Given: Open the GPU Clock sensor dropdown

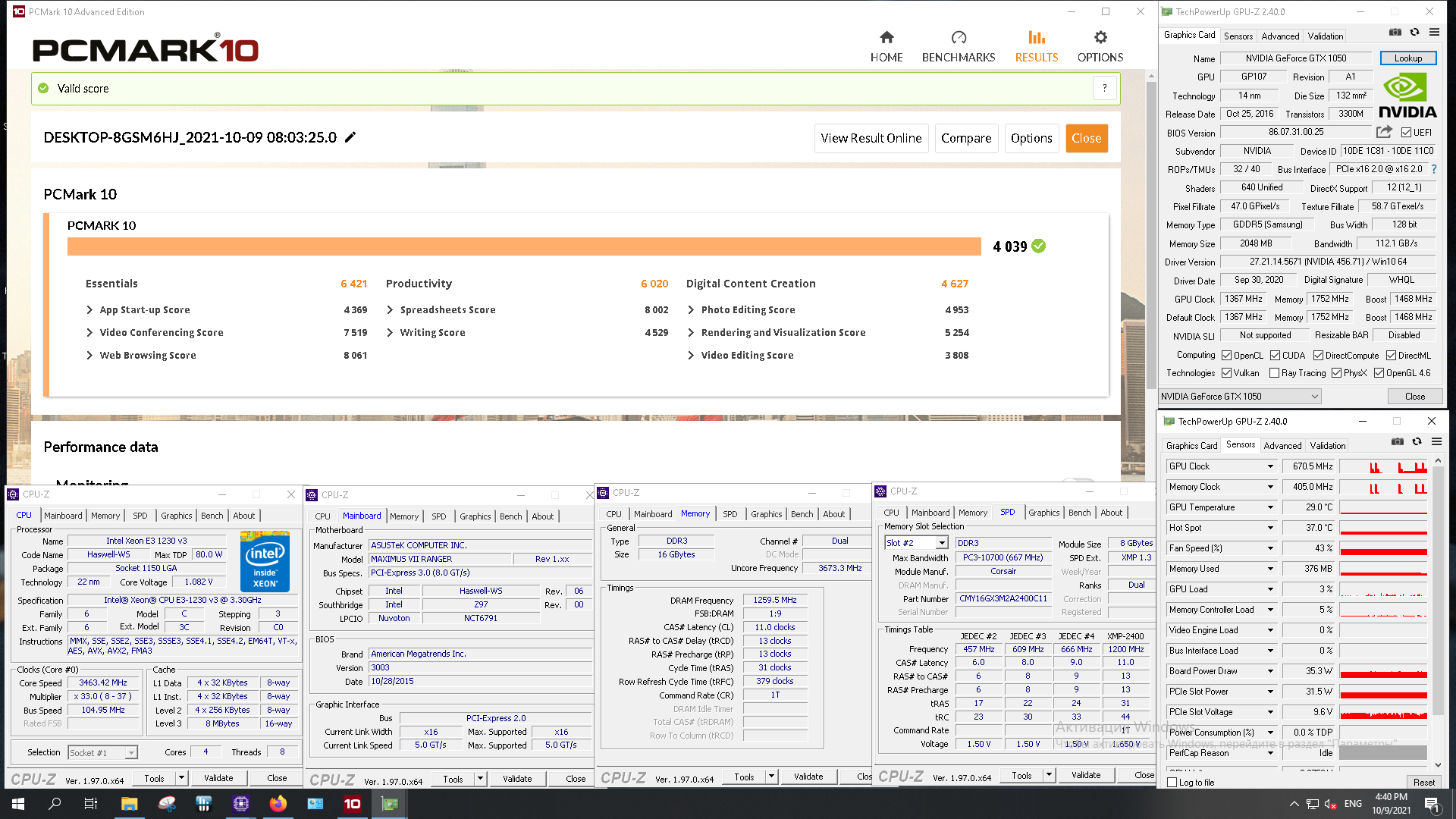Looking at the screenshot, I should 1270,466.
